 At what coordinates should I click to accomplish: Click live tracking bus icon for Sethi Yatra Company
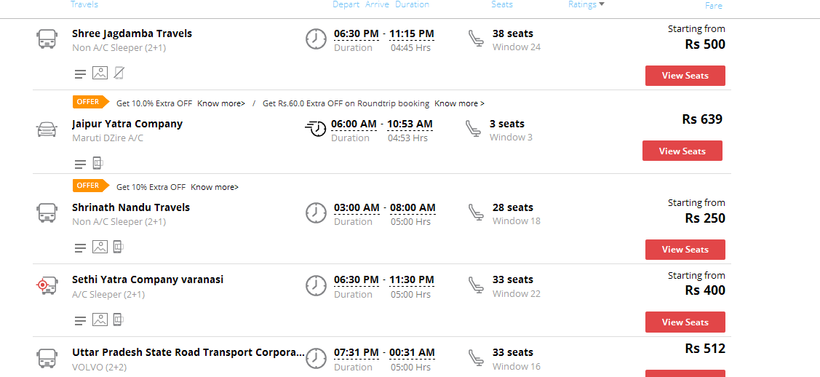pyautogui.click(x=46, y=285)
